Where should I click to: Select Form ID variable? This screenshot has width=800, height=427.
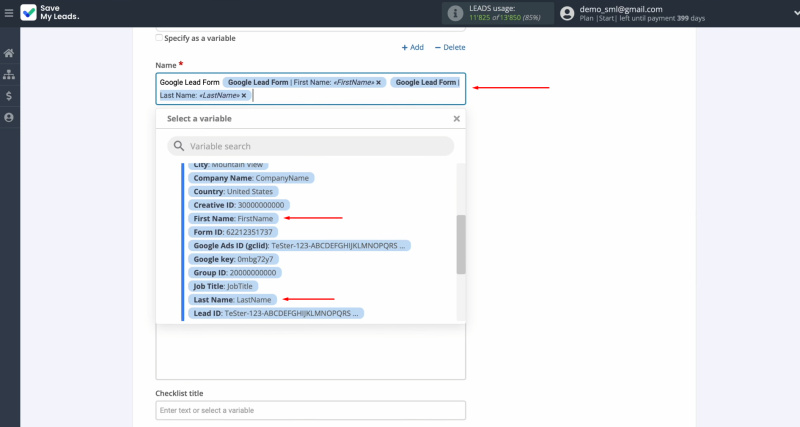point(233,232)
